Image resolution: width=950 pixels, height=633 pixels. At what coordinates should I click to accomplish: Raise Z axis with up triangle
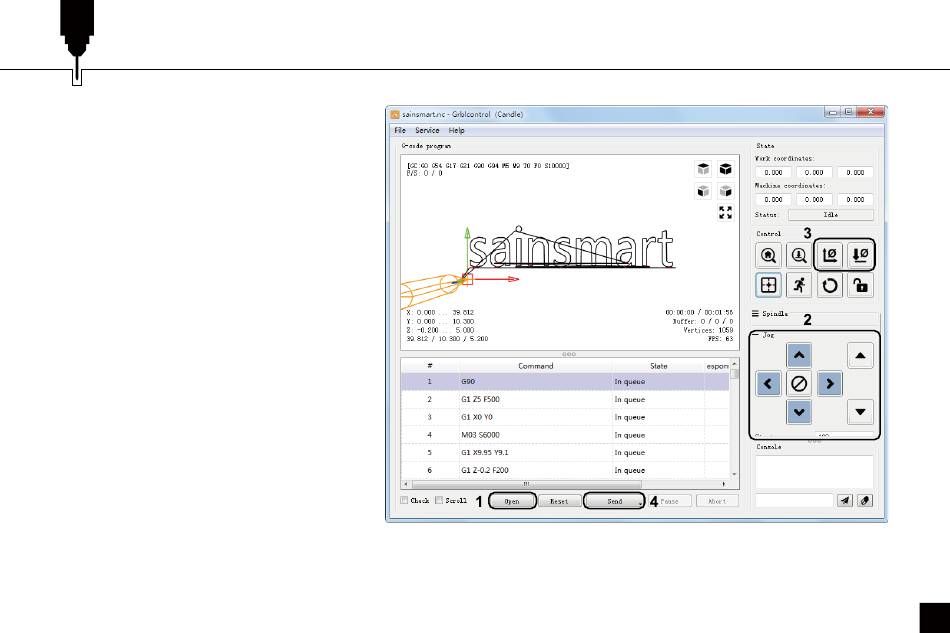point(860,356)
